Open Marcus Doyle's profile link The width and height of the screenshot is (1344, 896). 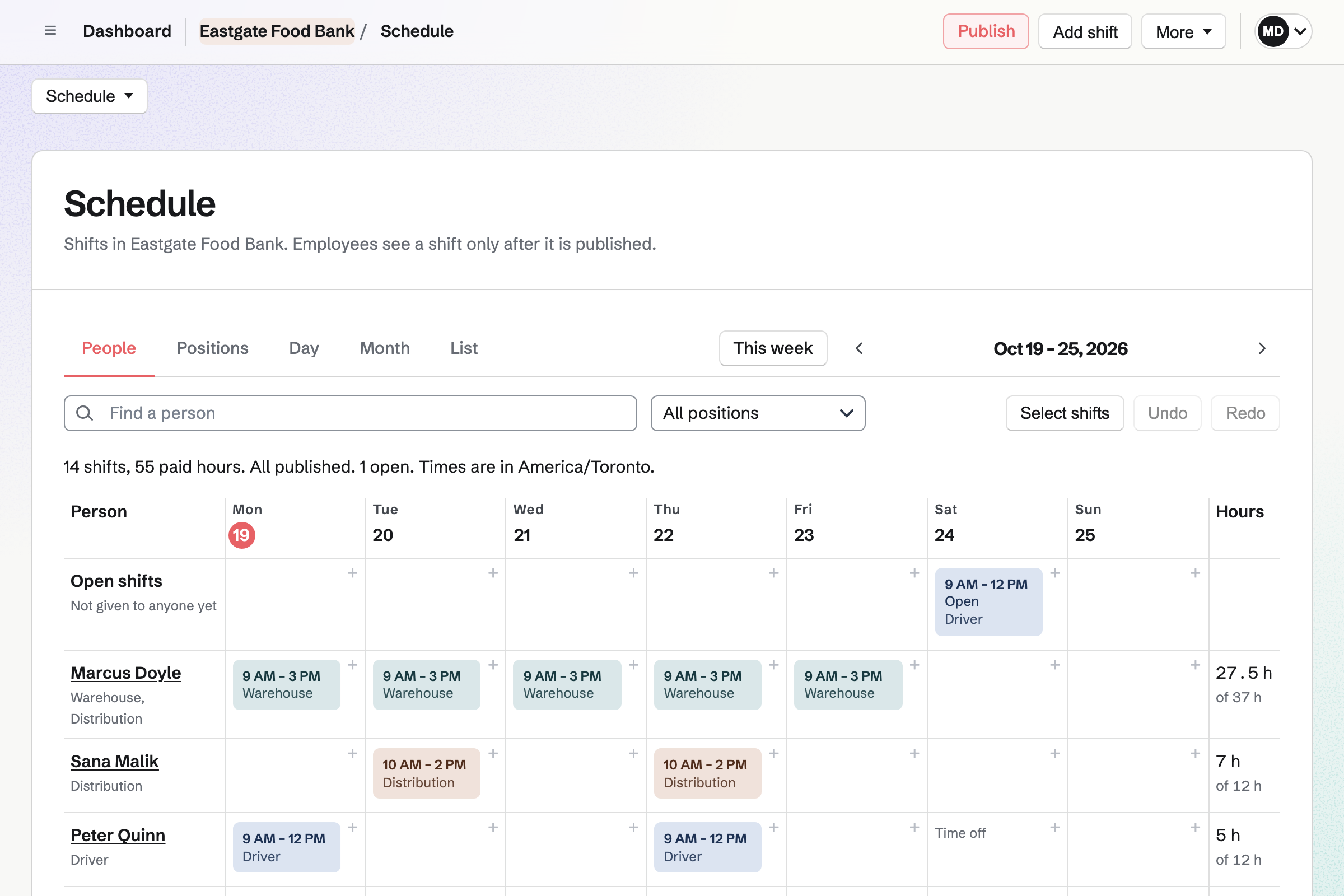click(x=125, y=673)
